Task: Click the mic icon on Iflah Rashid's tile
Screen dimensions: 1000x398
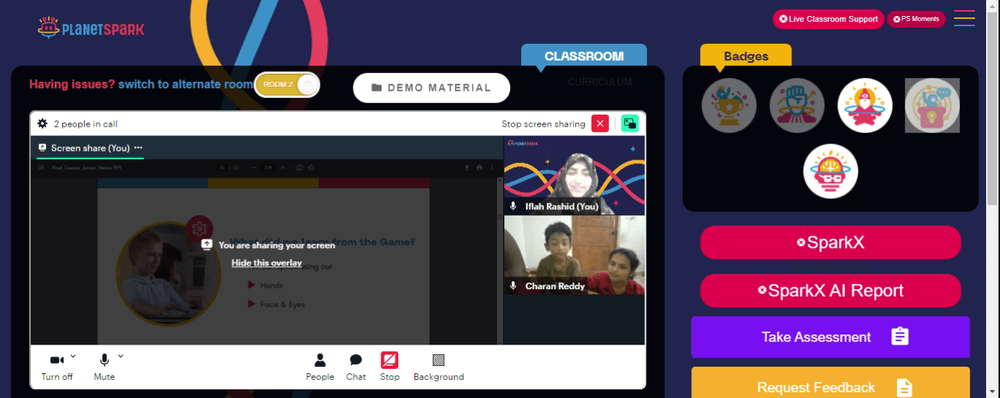Action: pyautogui.click(x=513, y=207)
